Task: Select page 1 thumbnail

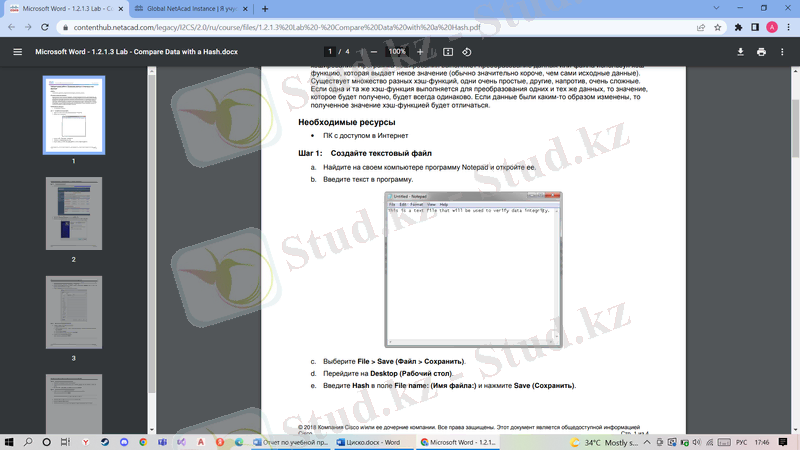Action: click(74, 115)
